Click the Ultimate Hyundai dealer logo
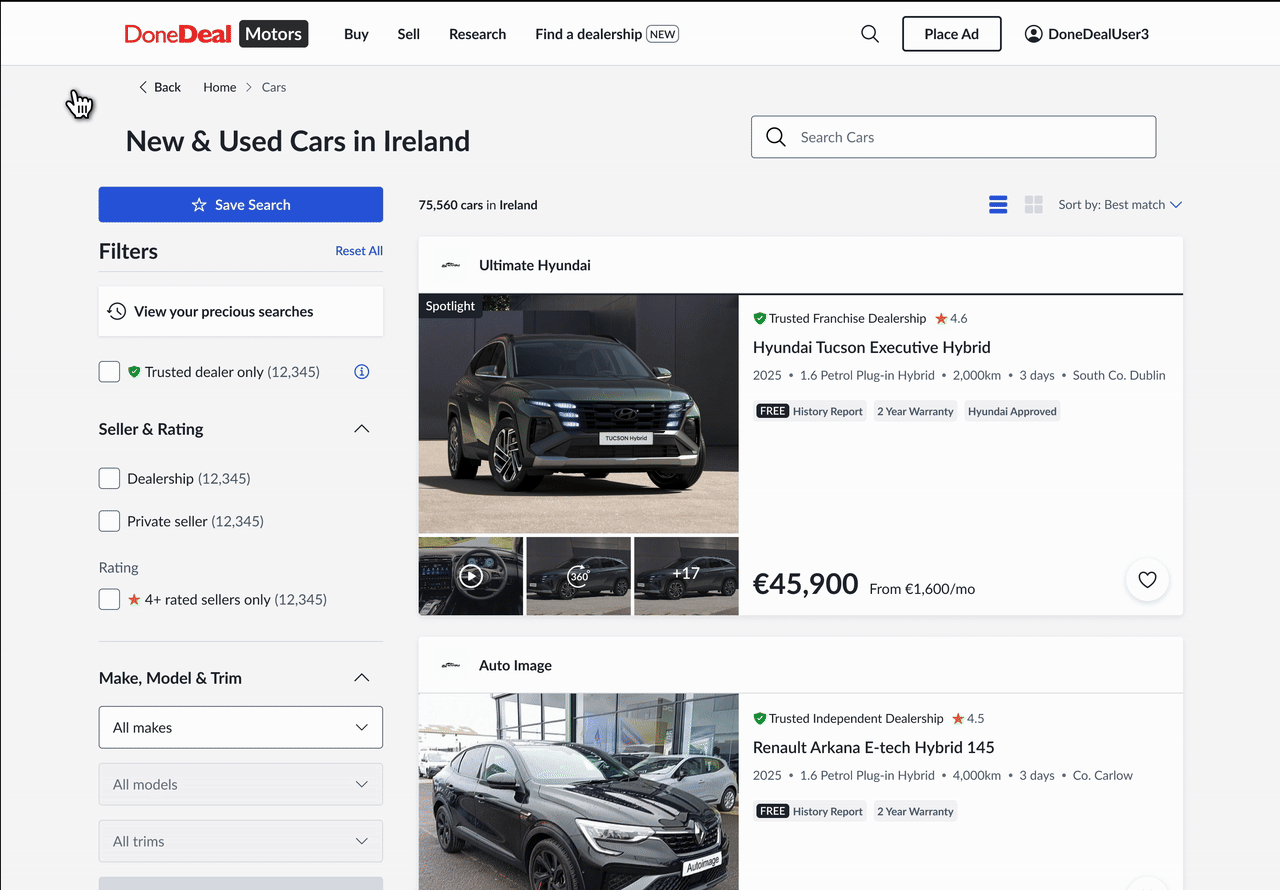 (451, 265)
